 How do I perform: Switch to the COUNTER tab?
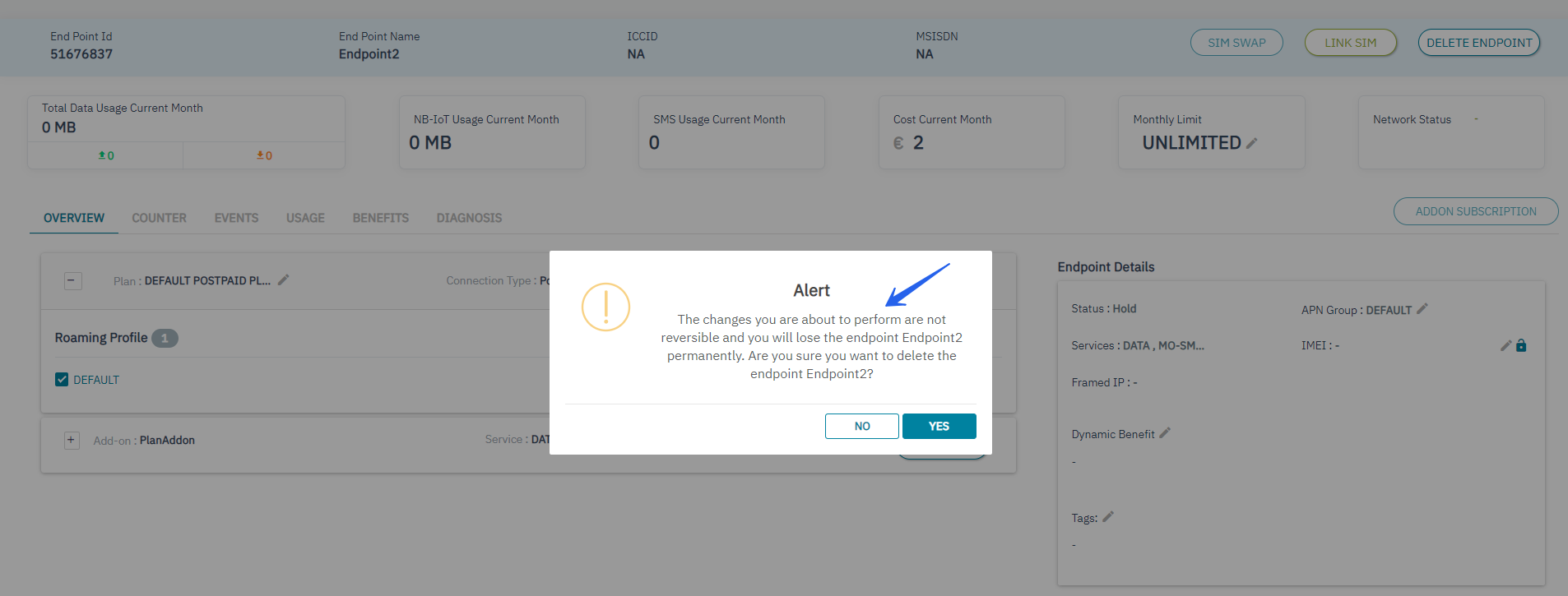tap(159, 218)
